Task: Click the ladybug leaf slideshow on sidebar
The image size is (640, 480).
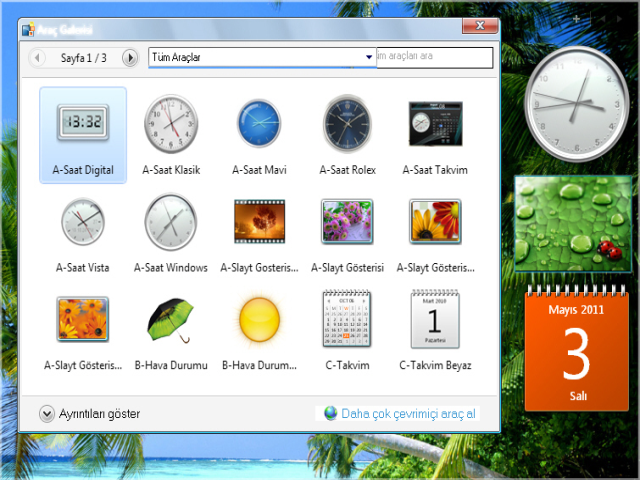Action: pos(573,224)
